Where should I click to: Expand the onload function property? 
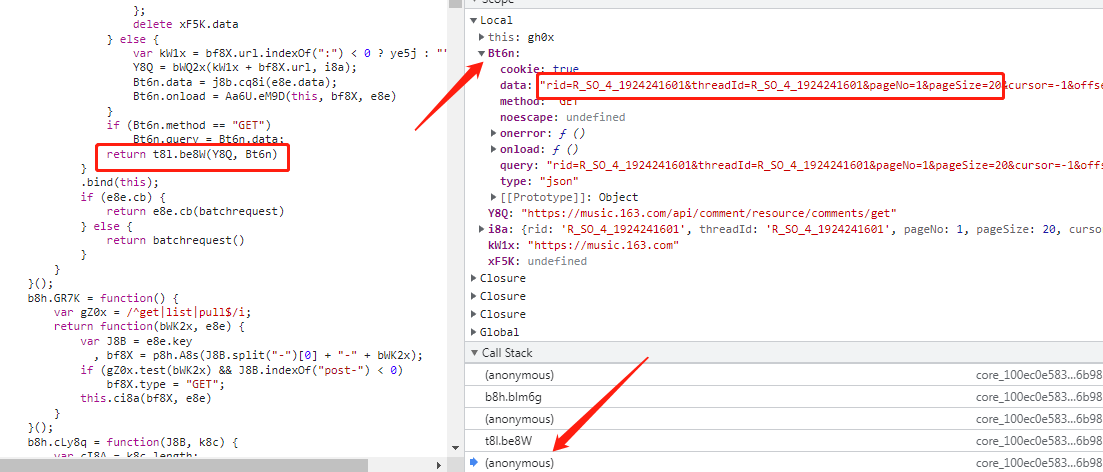(494, 149)
